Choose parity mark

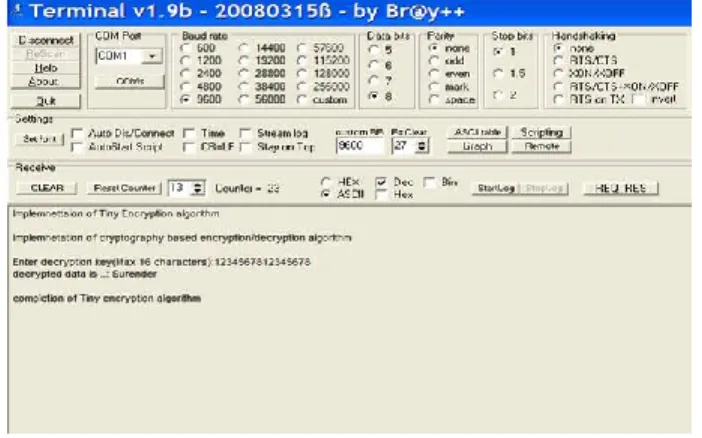point(433,86)
